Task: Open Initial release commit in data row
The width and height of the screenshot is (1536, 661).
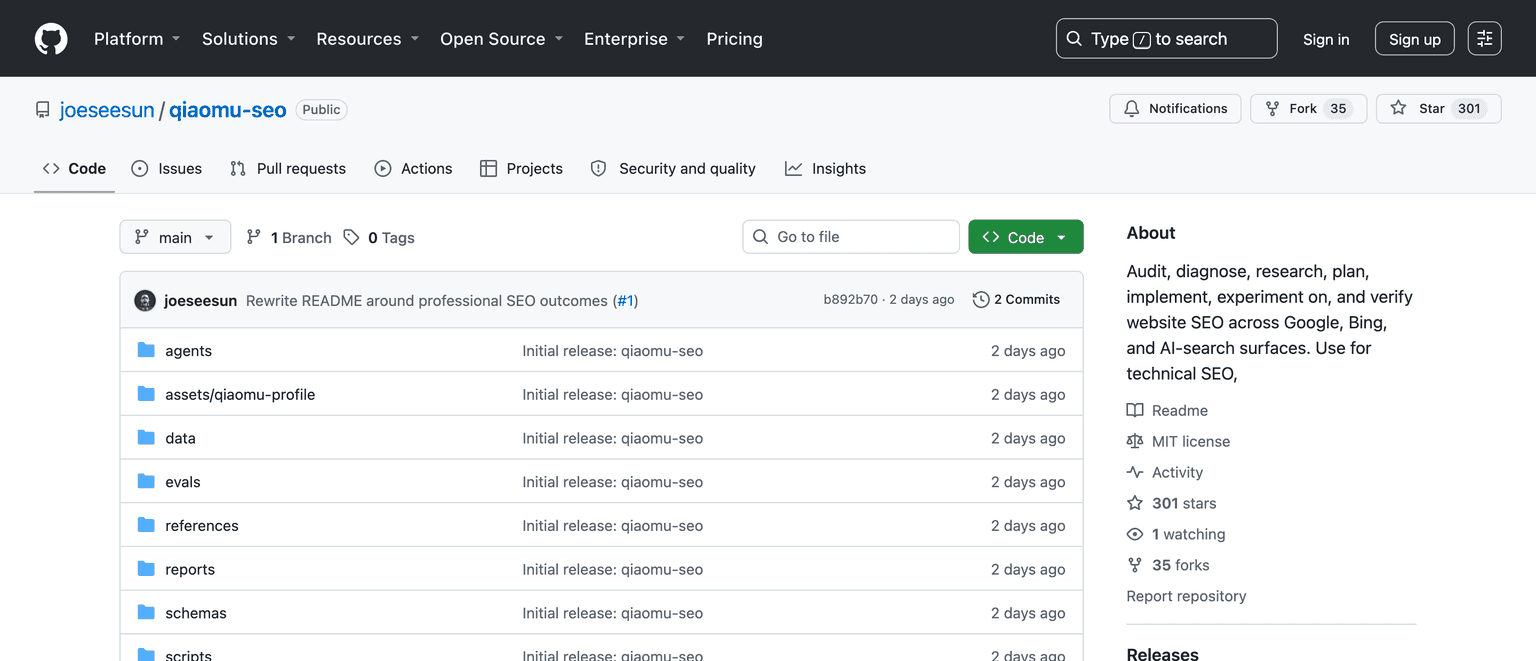Action: click(x=612, y=438)
